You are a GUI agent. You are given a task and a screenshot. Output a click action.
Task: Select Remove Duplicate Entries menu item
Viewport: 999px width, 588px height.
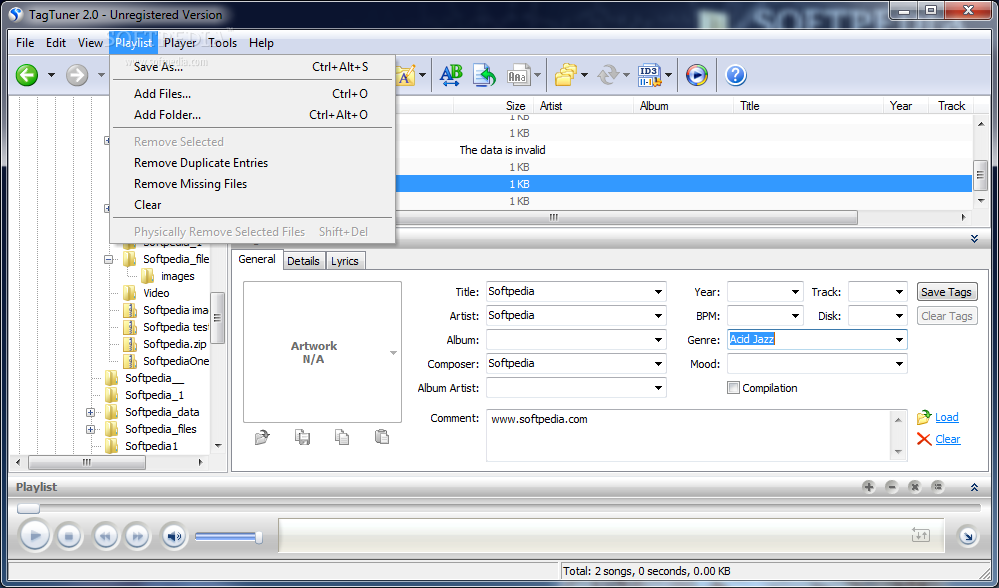coord(252,162)
